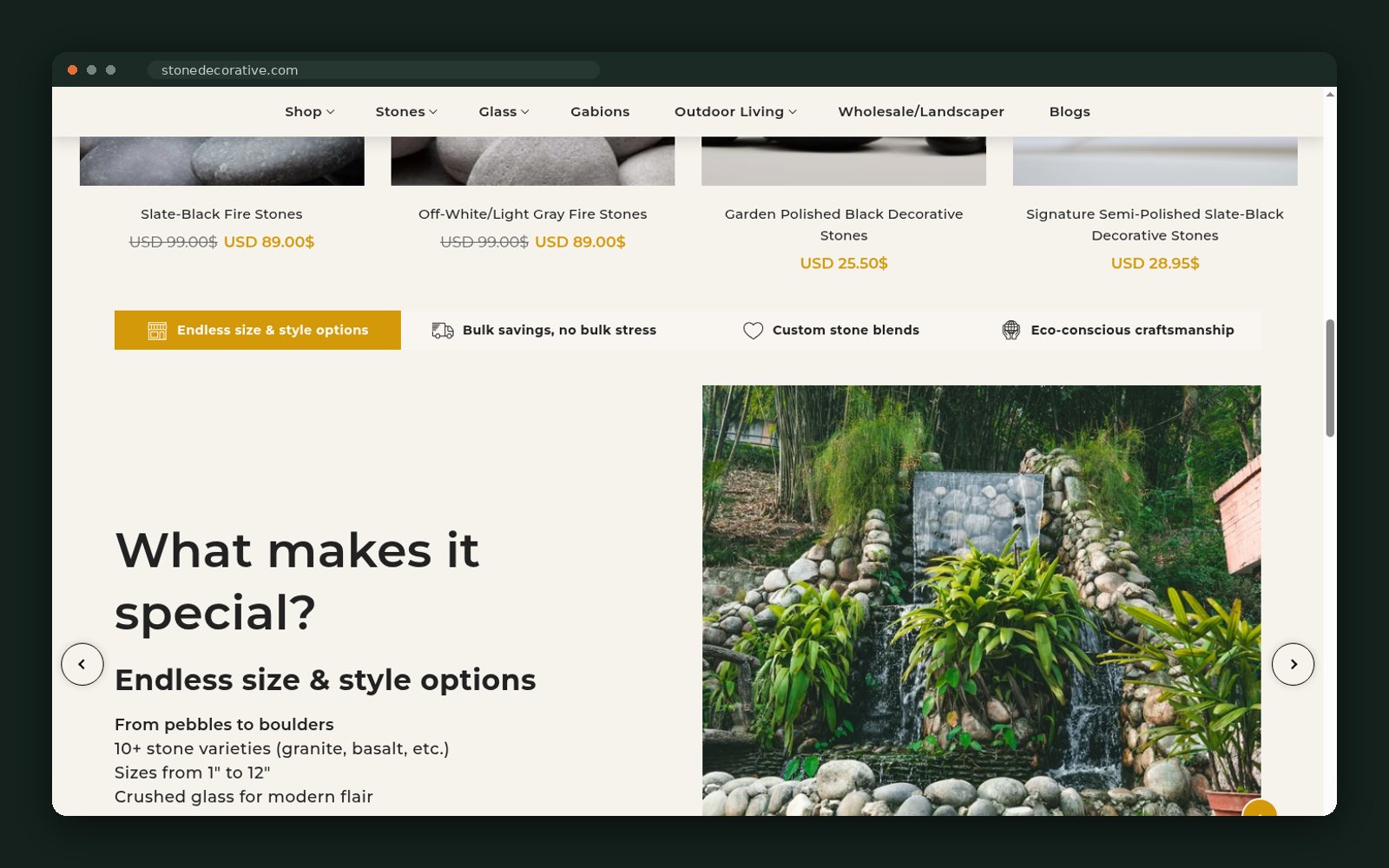Click the scrollbar up arrow
Screen dimensions: 1389x868
pyautogui.click(x=1330, y=94)
